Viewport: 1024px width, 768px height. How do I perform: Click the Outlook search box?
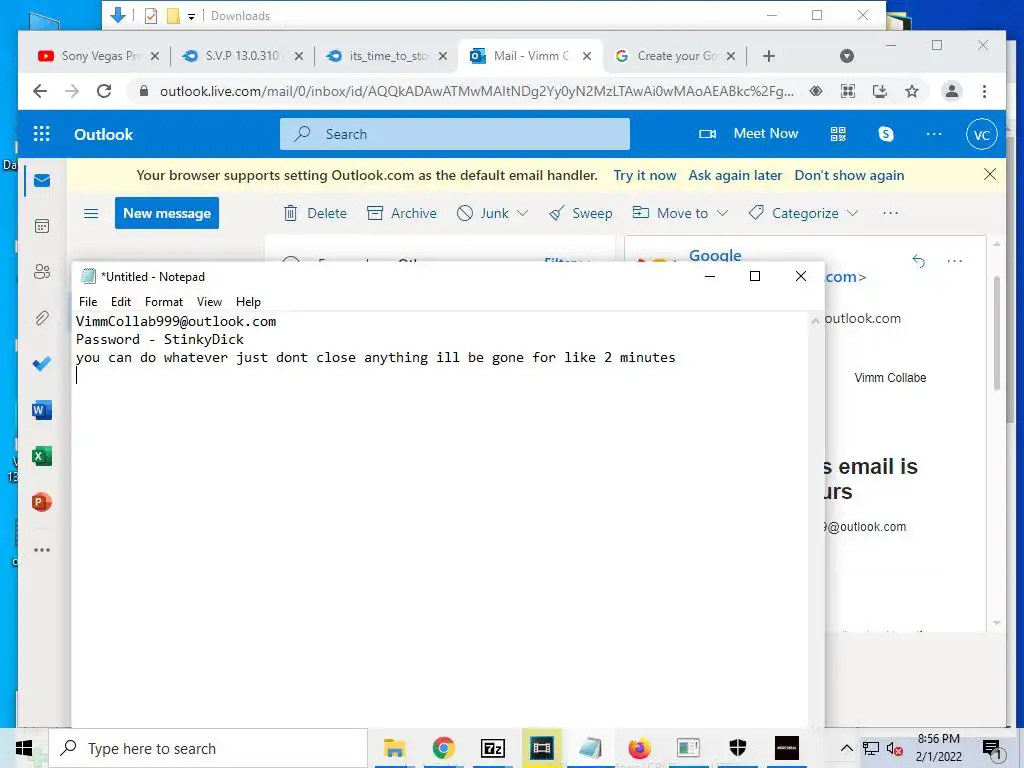(x=455, y=134)
